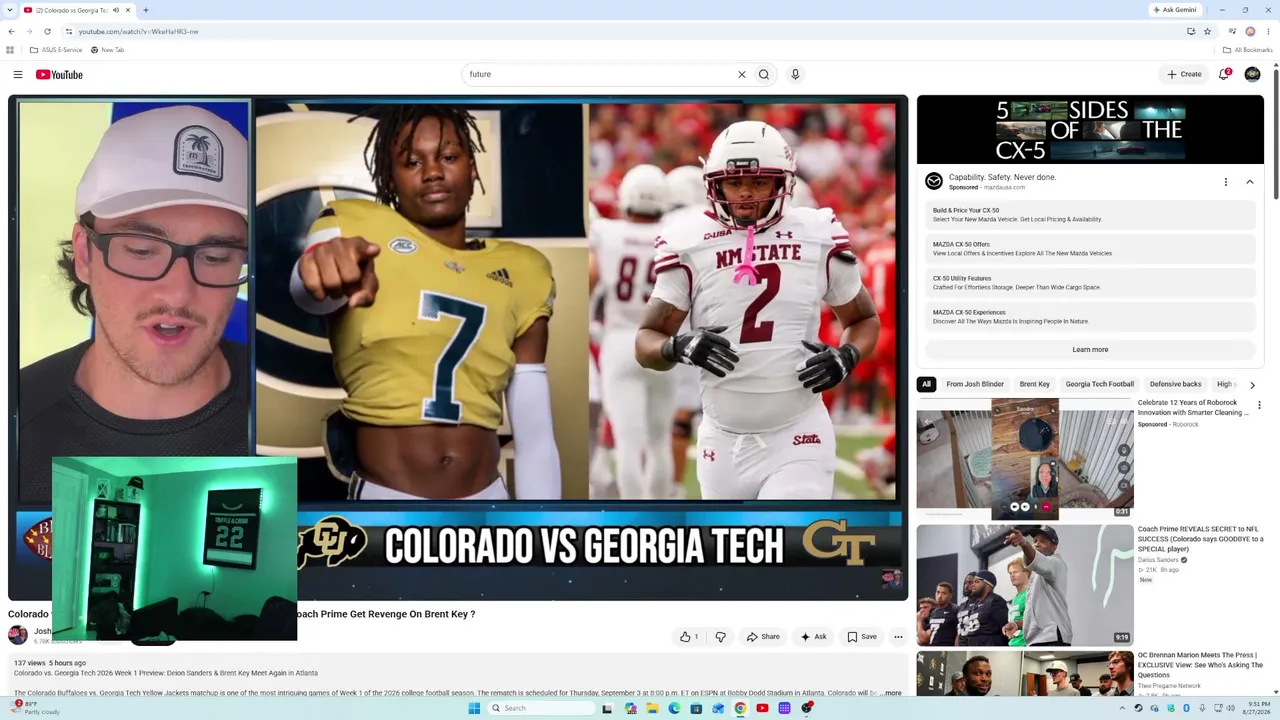The height and width of the screenshot is (720, 1280).
Task: Open Chrome from the taskbar
Action: click(x=740, y=708)
